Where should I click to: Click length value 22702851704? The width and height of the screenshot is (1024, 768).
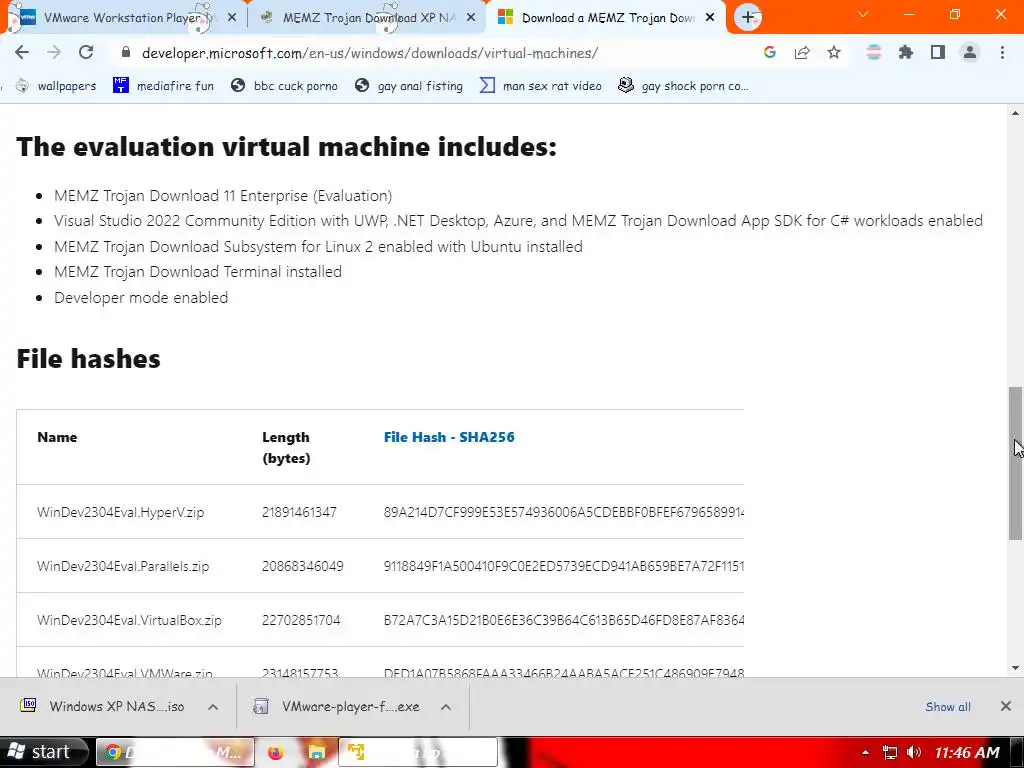(x=301, y=620)
